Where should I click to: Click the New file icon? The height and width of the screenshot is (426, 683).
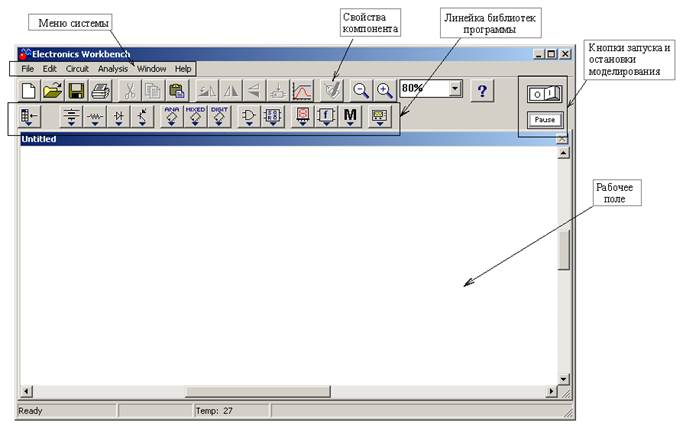coord(29,91)
